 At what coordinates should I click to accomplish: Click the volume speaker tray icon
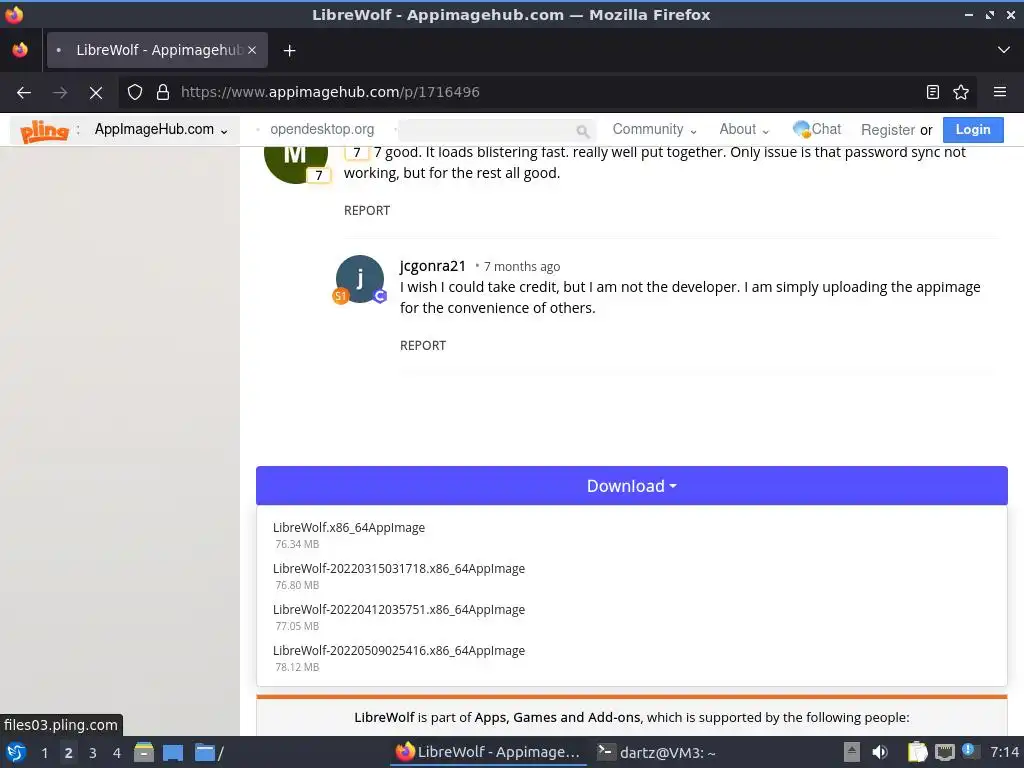(880, 752)
